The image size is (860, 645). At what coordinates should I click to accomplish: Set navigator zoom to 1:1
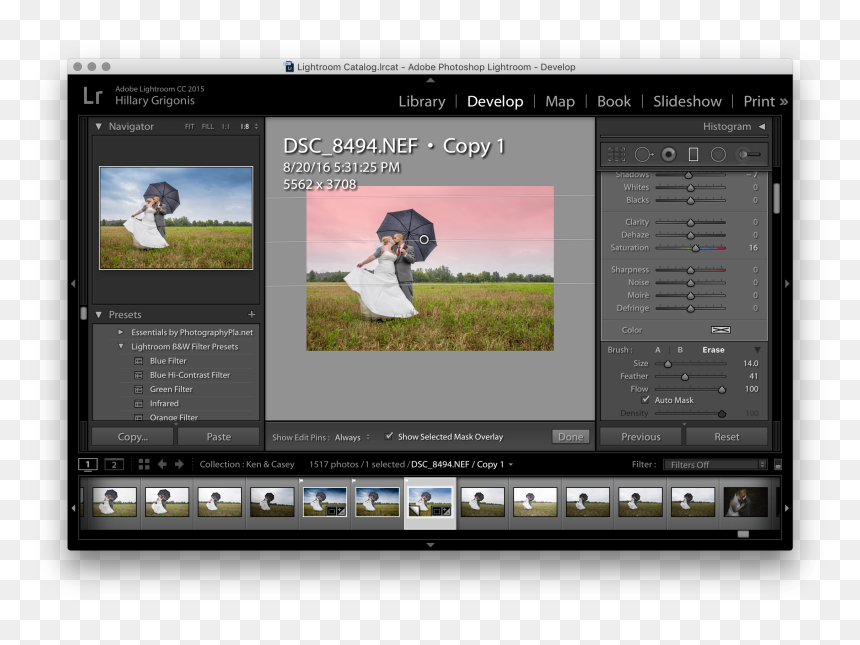(225, 127)
